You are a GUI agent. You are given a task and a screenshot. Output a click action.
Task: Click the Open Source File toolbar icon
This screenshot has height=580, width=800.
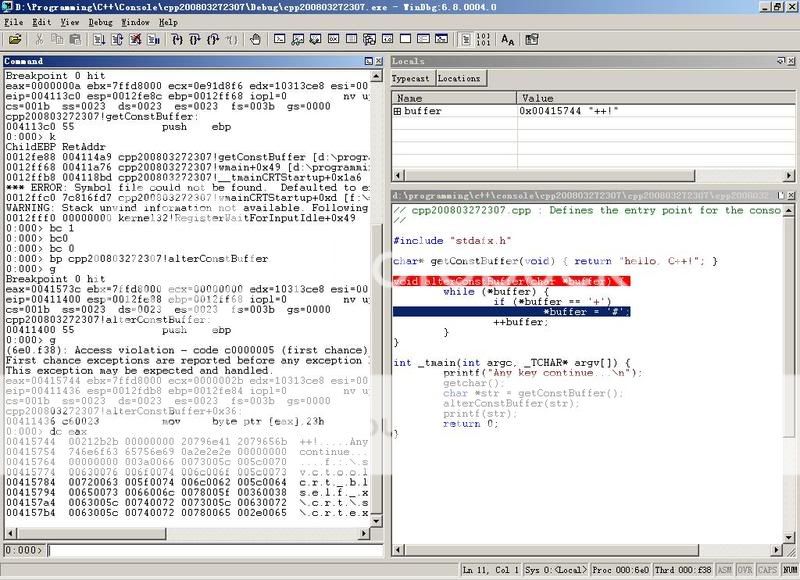[x=15, y=39]
